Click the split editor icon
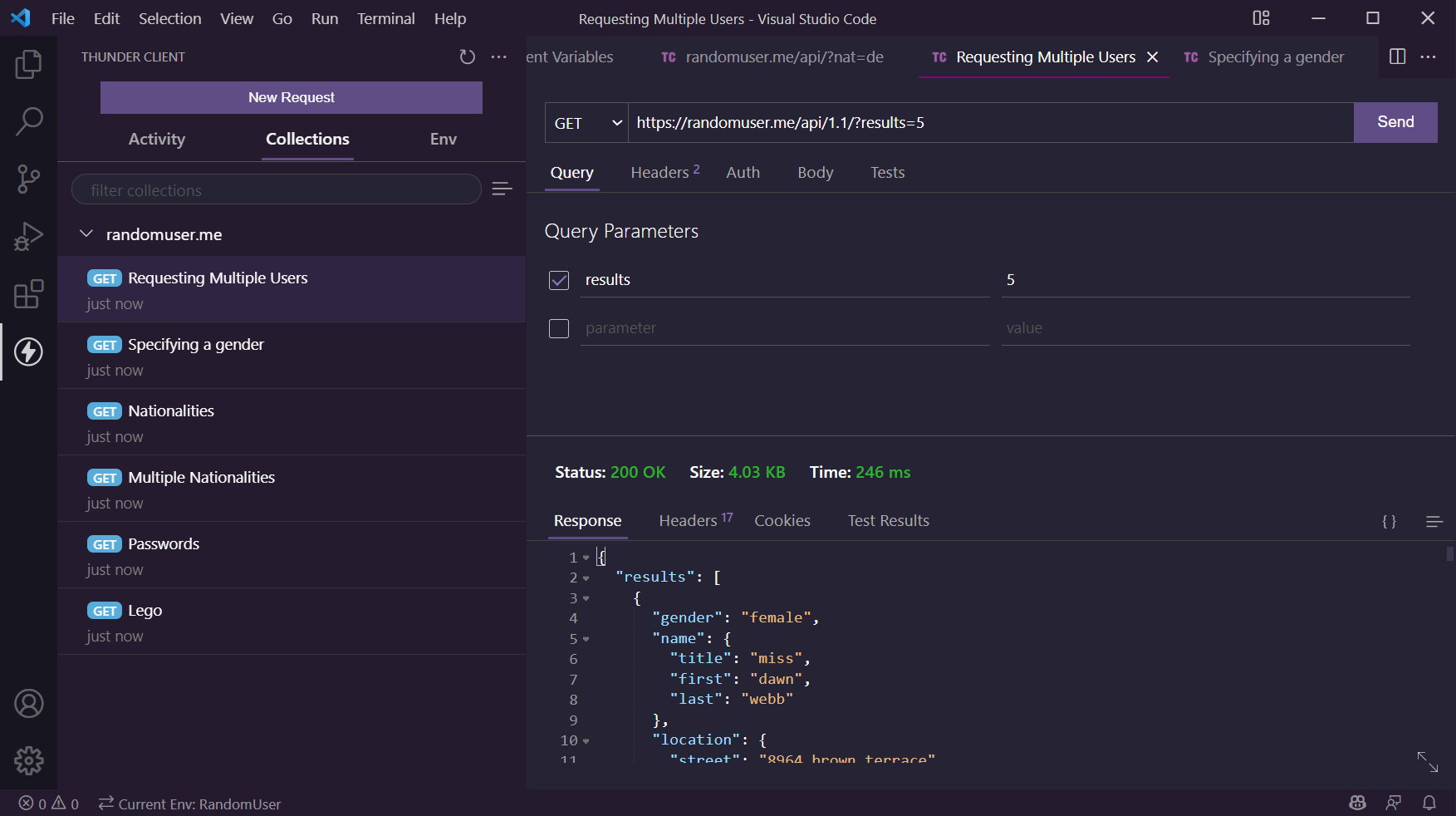The height and width of the screenshot is (816, 1456). (x=1397, y=57)
